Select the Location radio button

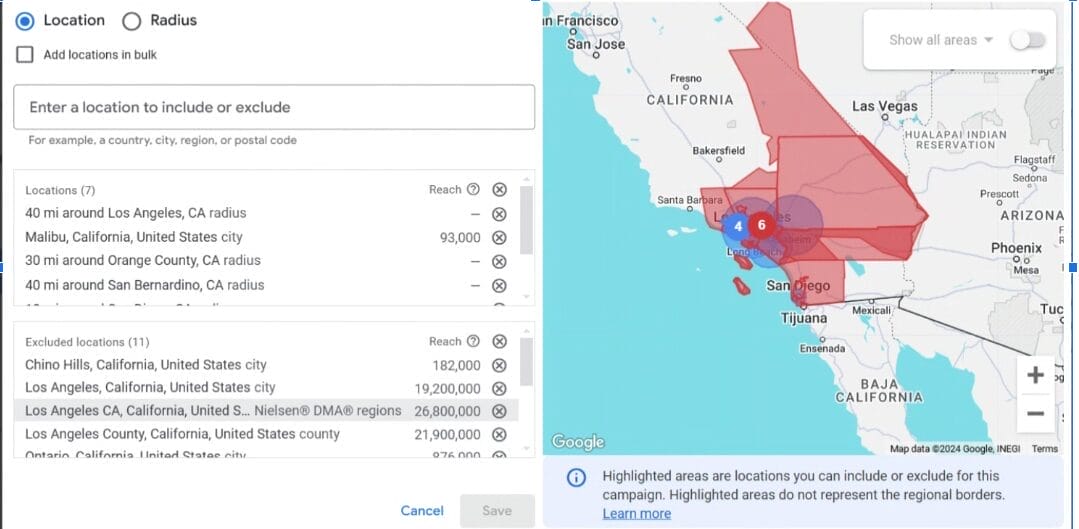[25, 21]
